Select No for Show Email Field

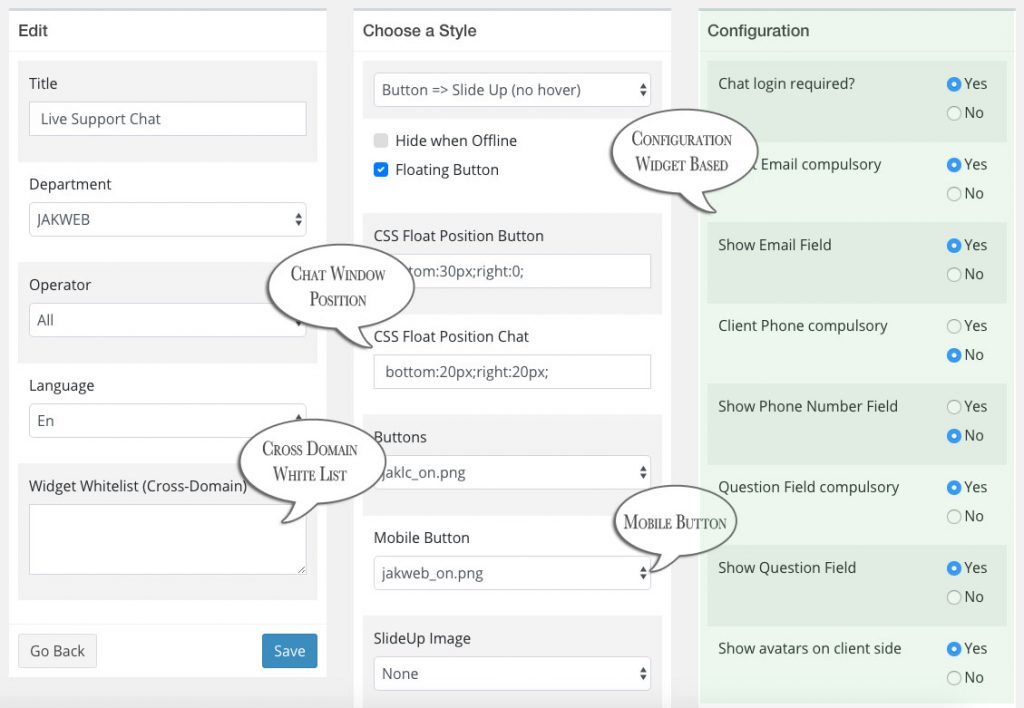coord(954,274)
